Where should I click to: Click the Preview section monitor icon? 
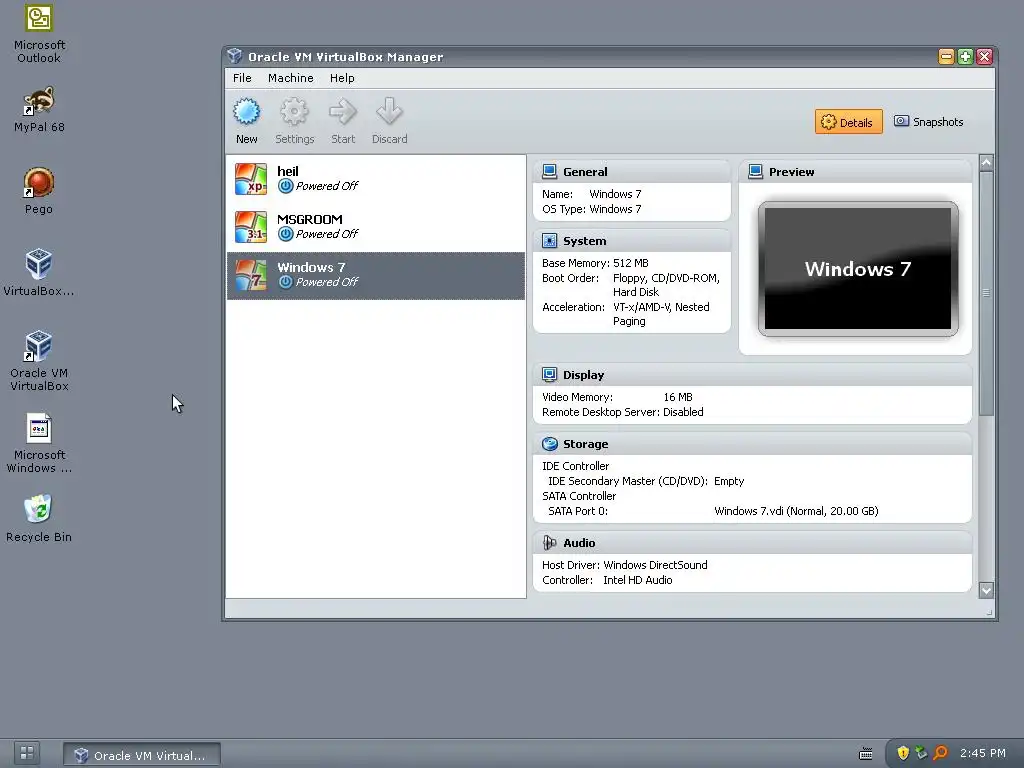coord(756,172)
